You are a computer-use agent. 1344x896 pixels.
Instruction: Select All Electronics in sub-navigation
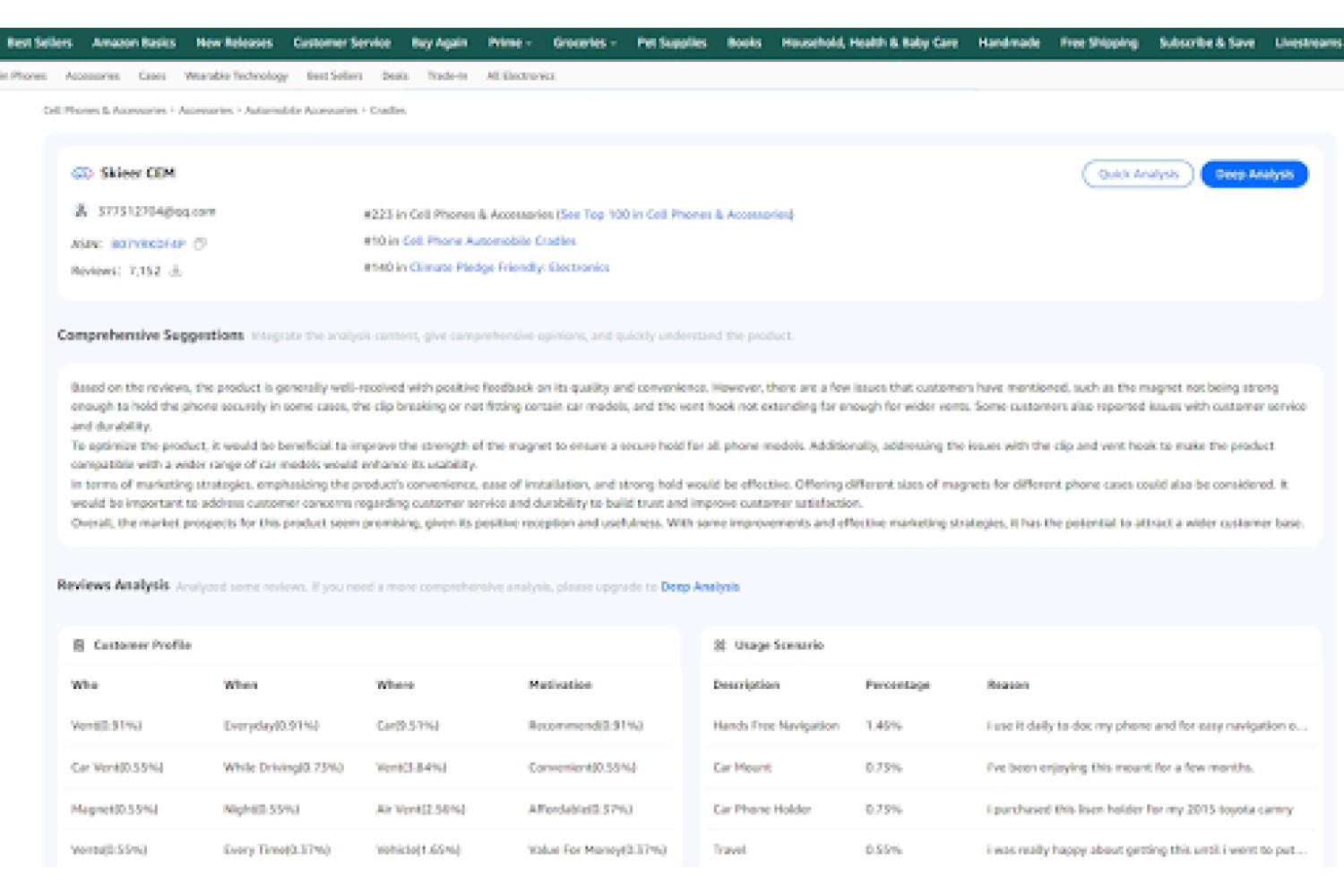521,76
